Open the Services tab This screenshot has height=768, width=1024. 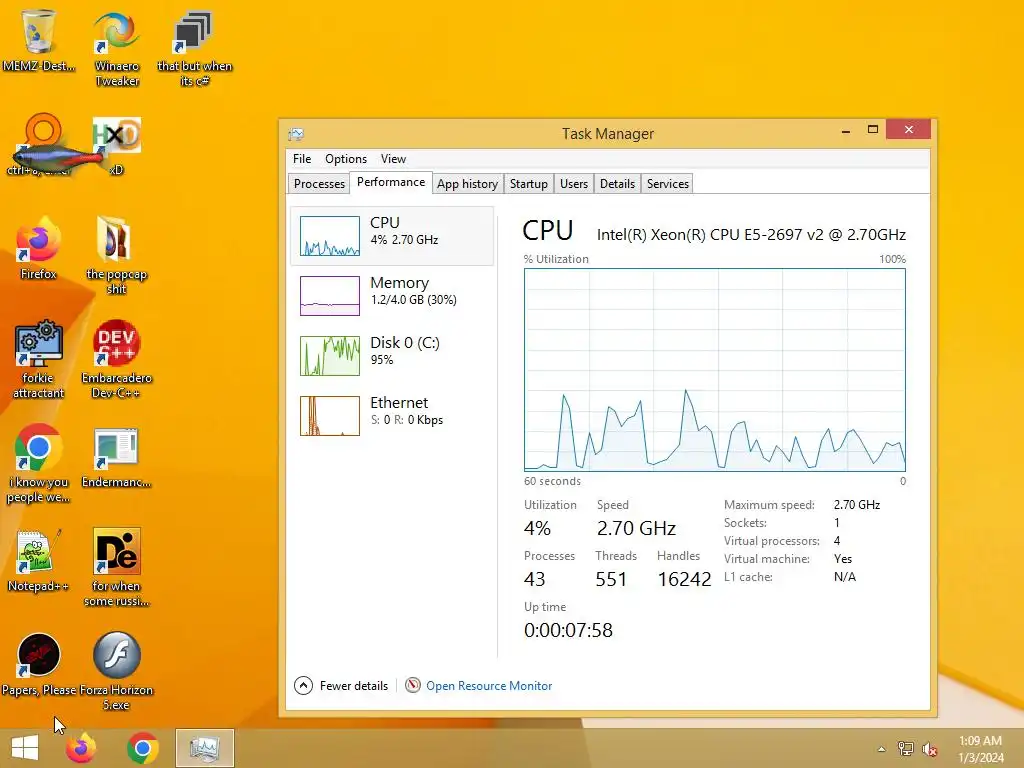click(667, 184)
